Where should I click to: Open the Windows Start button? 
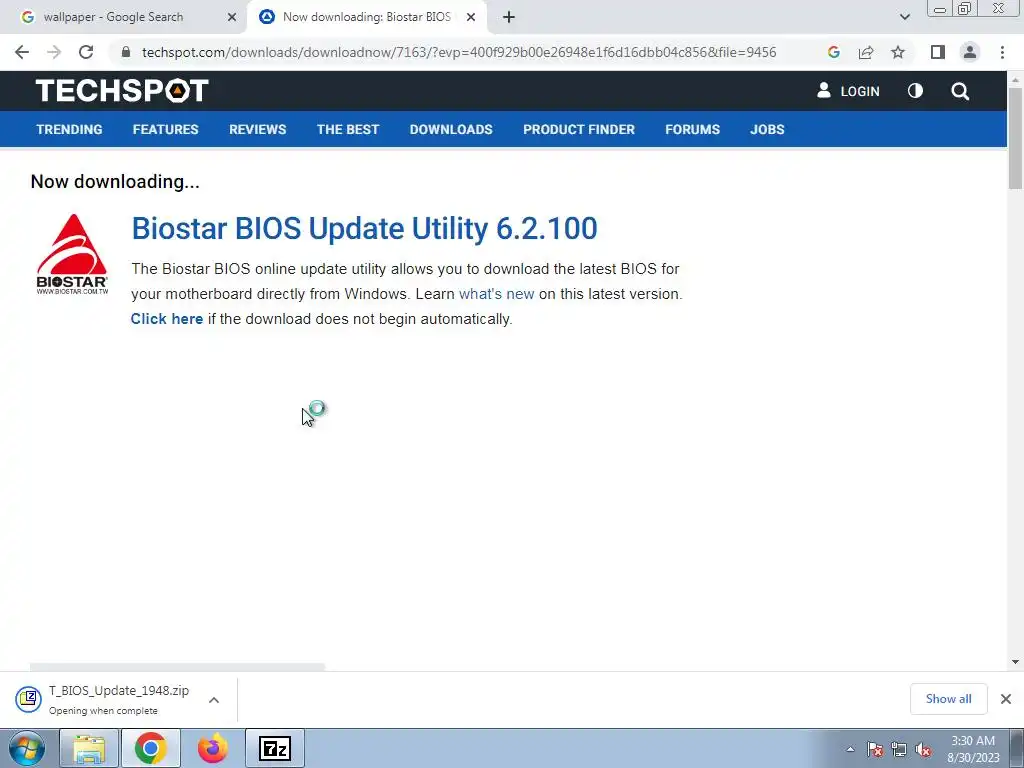[27, 748]
